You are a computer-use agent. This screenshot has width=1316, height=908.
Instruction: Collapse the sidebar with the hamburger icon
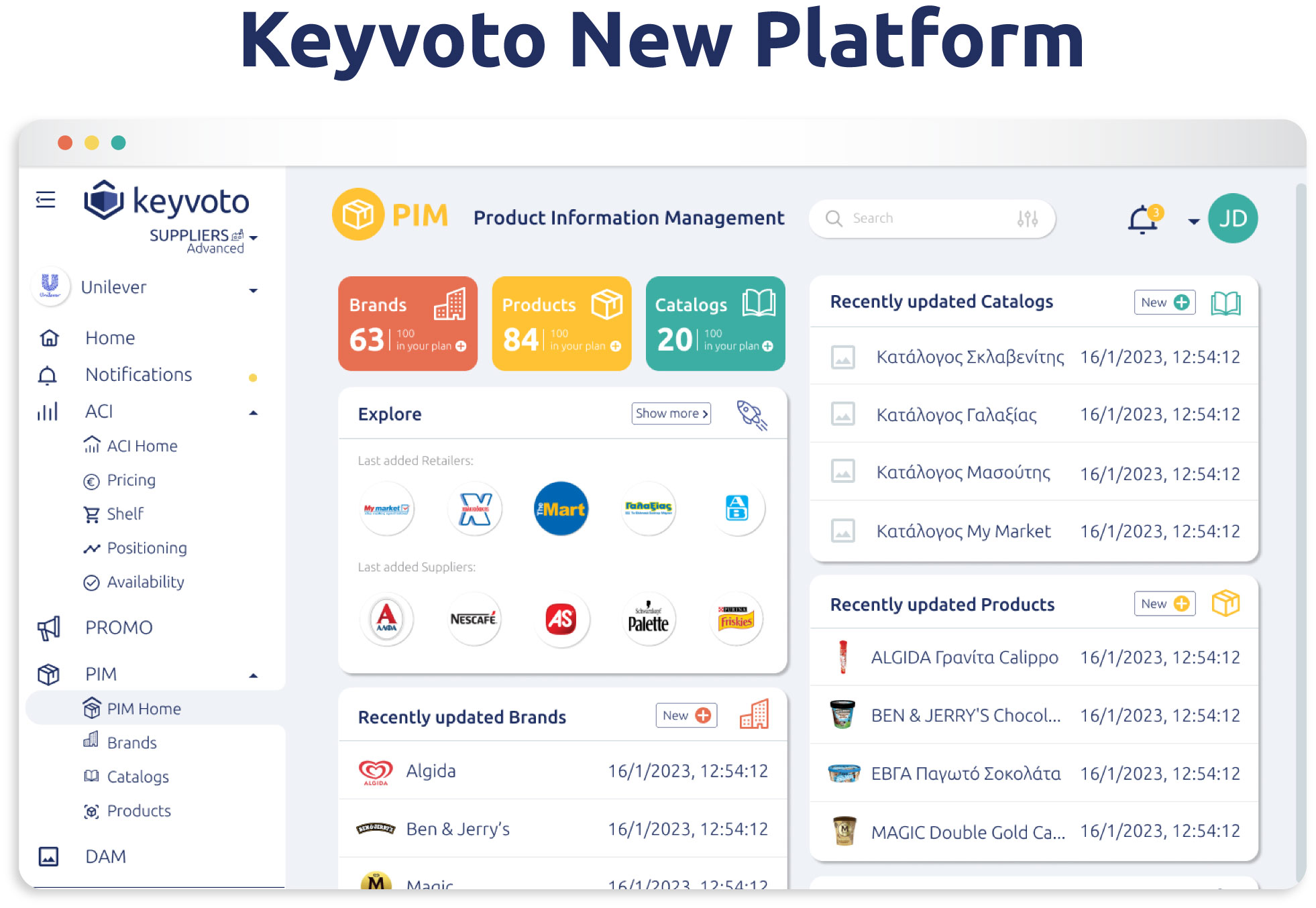pos(46,200)
